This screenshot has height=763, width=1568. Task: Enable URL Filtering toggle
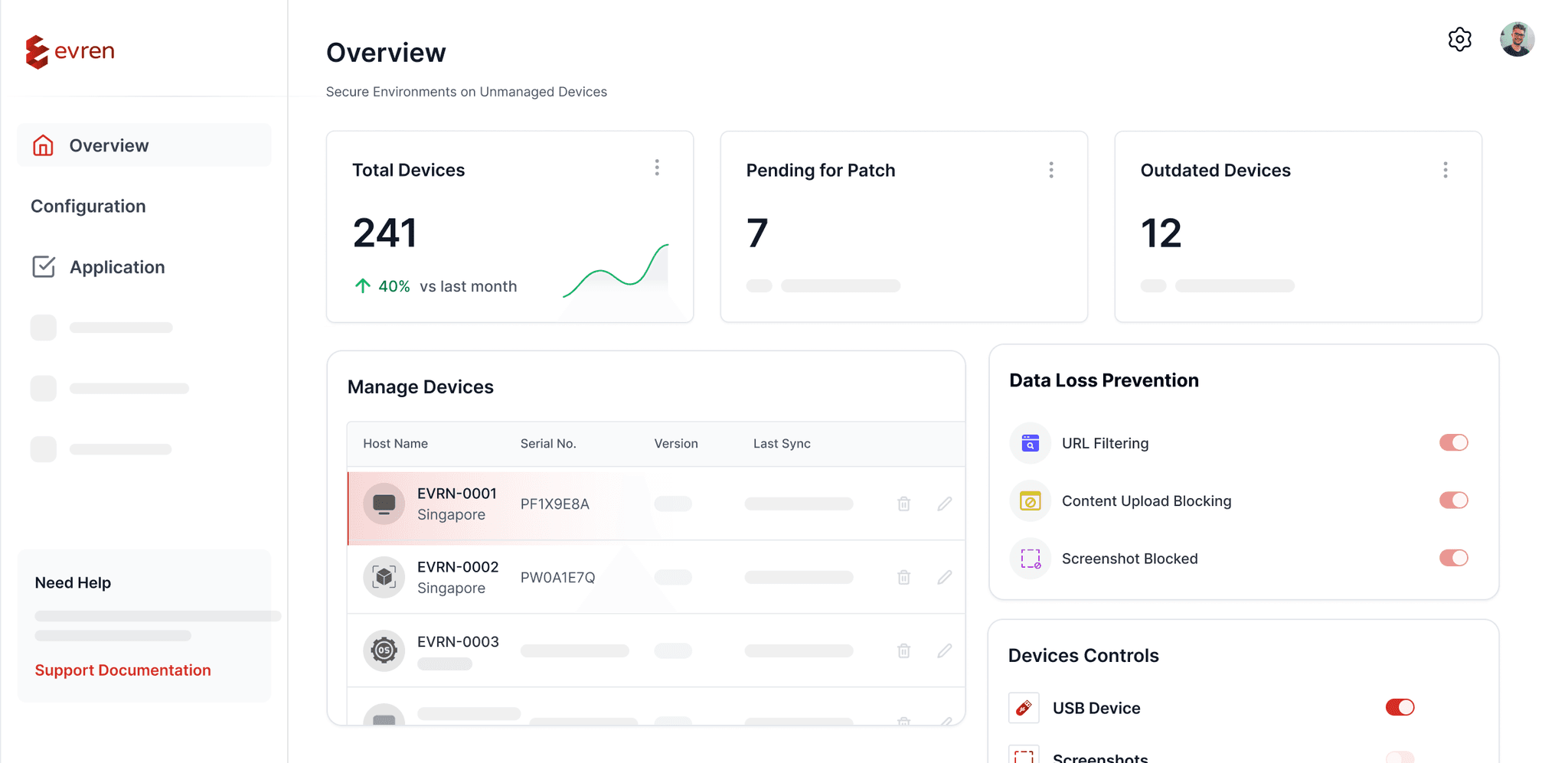[1454, 442]
